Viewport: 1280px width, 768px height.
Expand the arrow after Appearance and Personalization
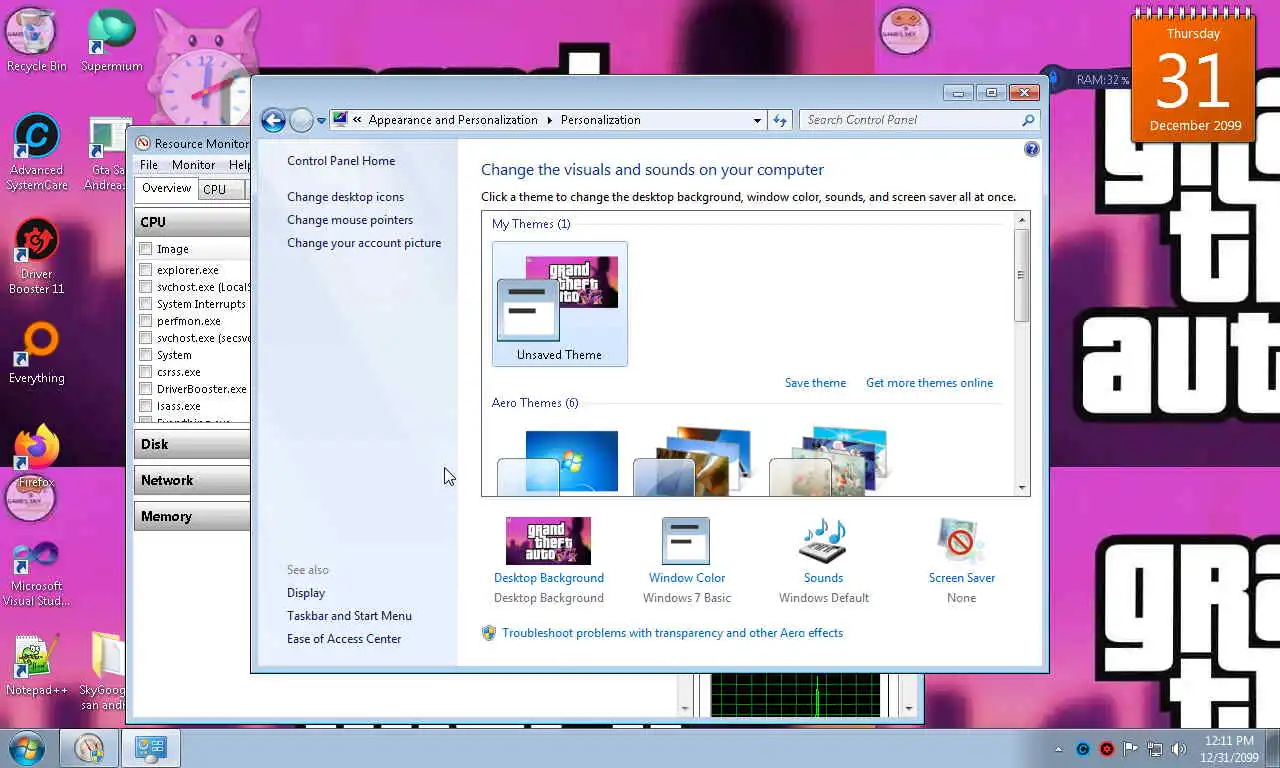coord(549,120)
